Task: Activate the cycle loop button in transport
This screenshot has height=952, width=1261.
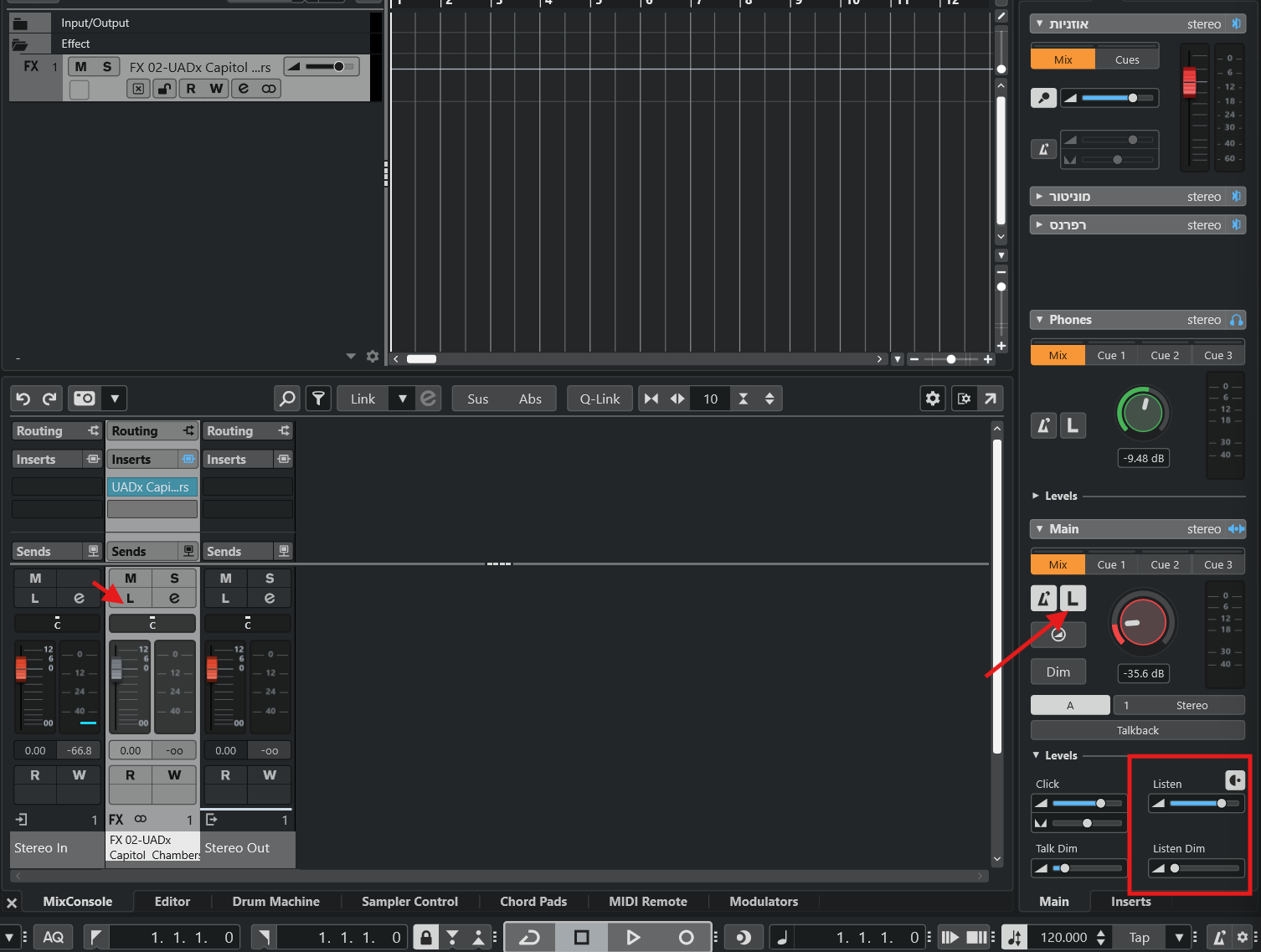Action: point(530,937)
